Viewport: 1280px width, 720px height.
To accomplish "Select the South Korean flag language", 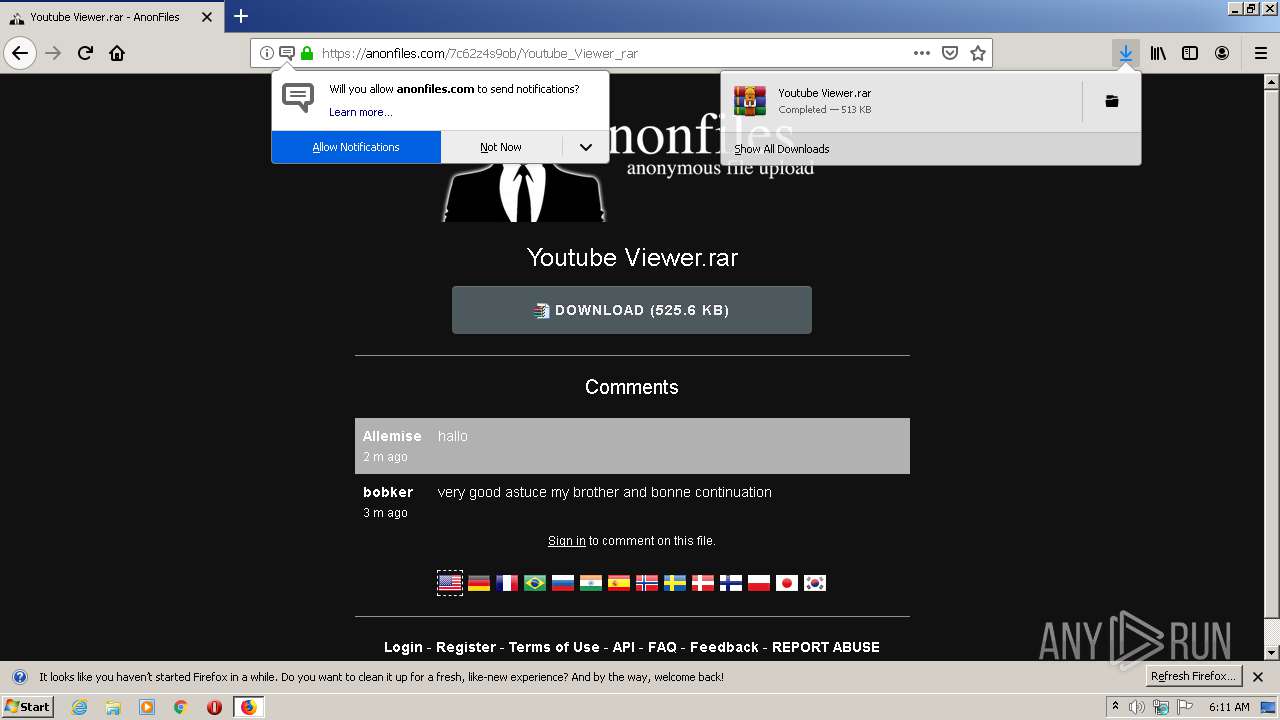I will point(815,583).
